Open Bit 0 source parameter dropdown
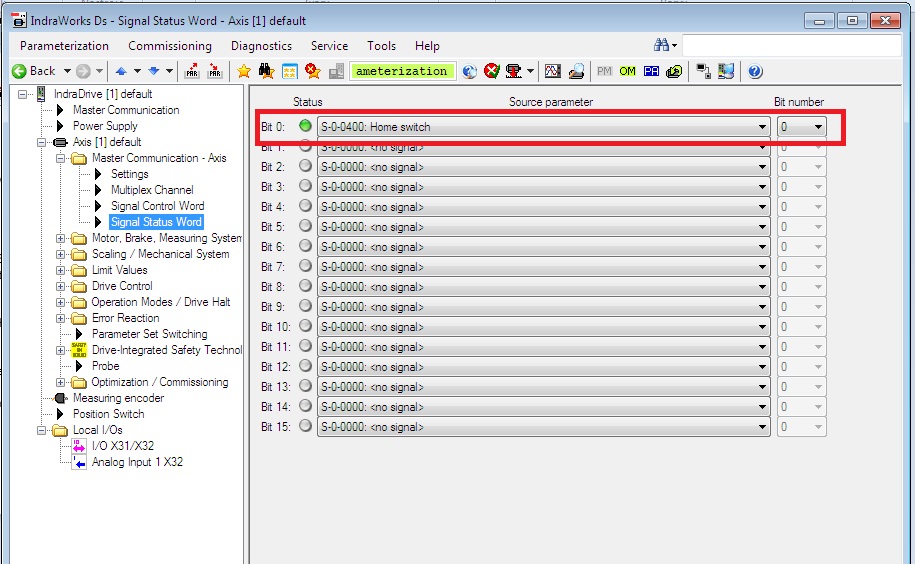This screenshot has height=564, width=915. [x=763, y=127]
